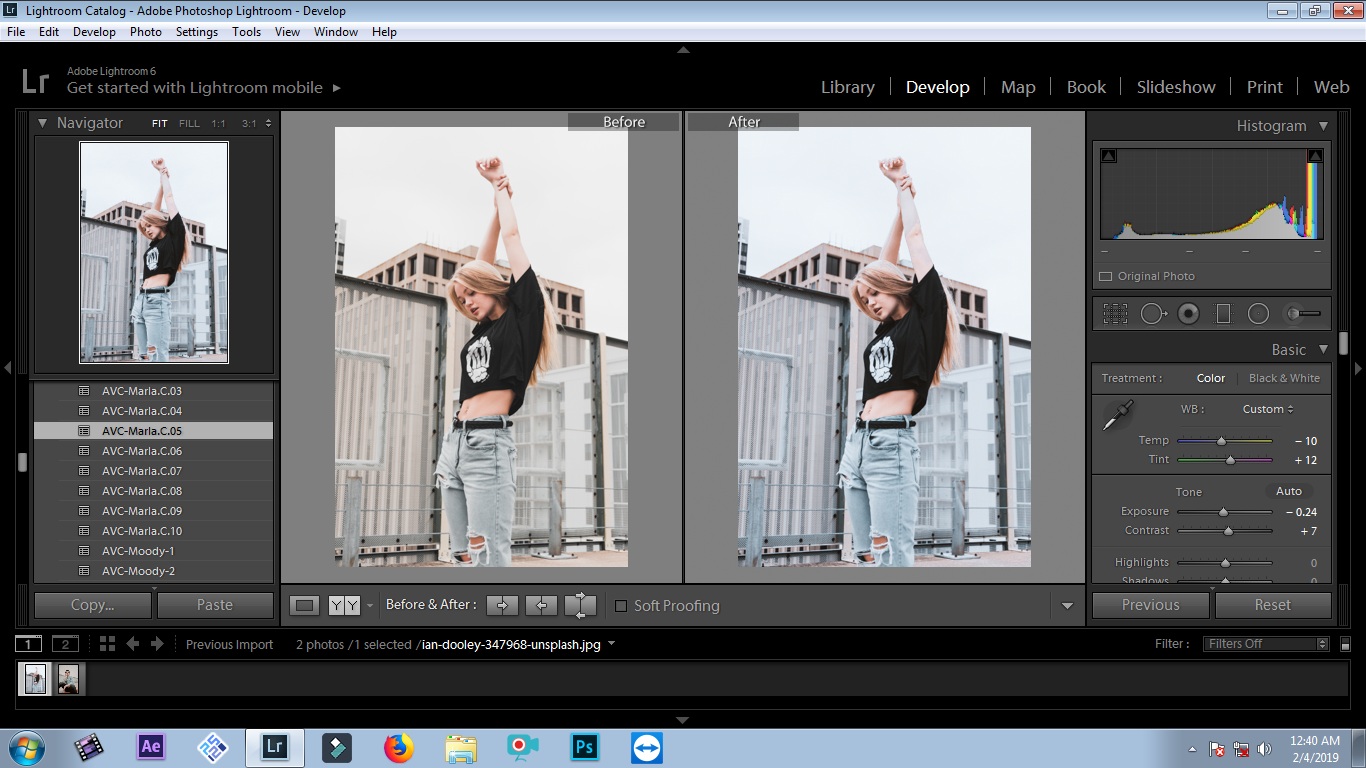
Task: Open the Develop menu
Action: 94,32
